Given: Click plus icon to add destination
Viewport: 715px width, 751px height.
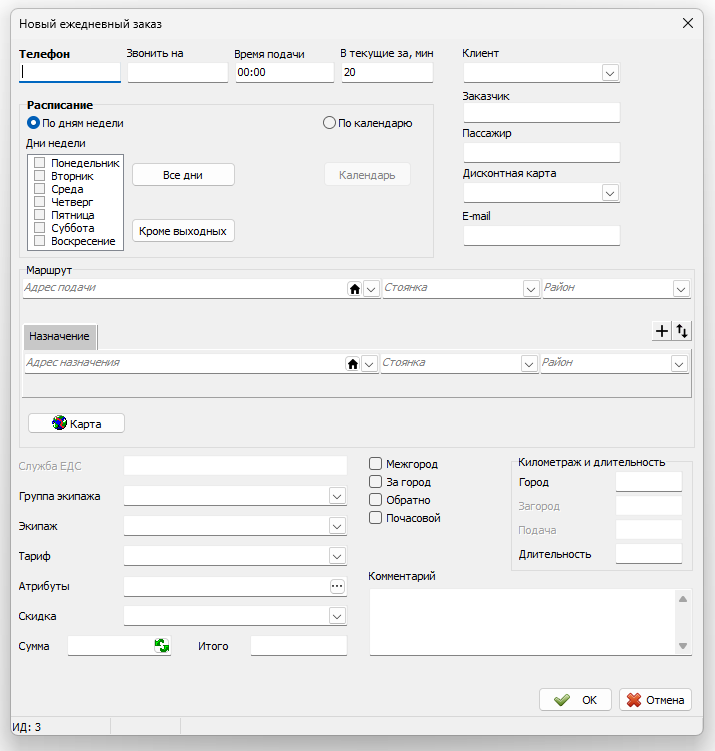Looking at the screenshot, I should pyautogui.click(x=661, y=332).
